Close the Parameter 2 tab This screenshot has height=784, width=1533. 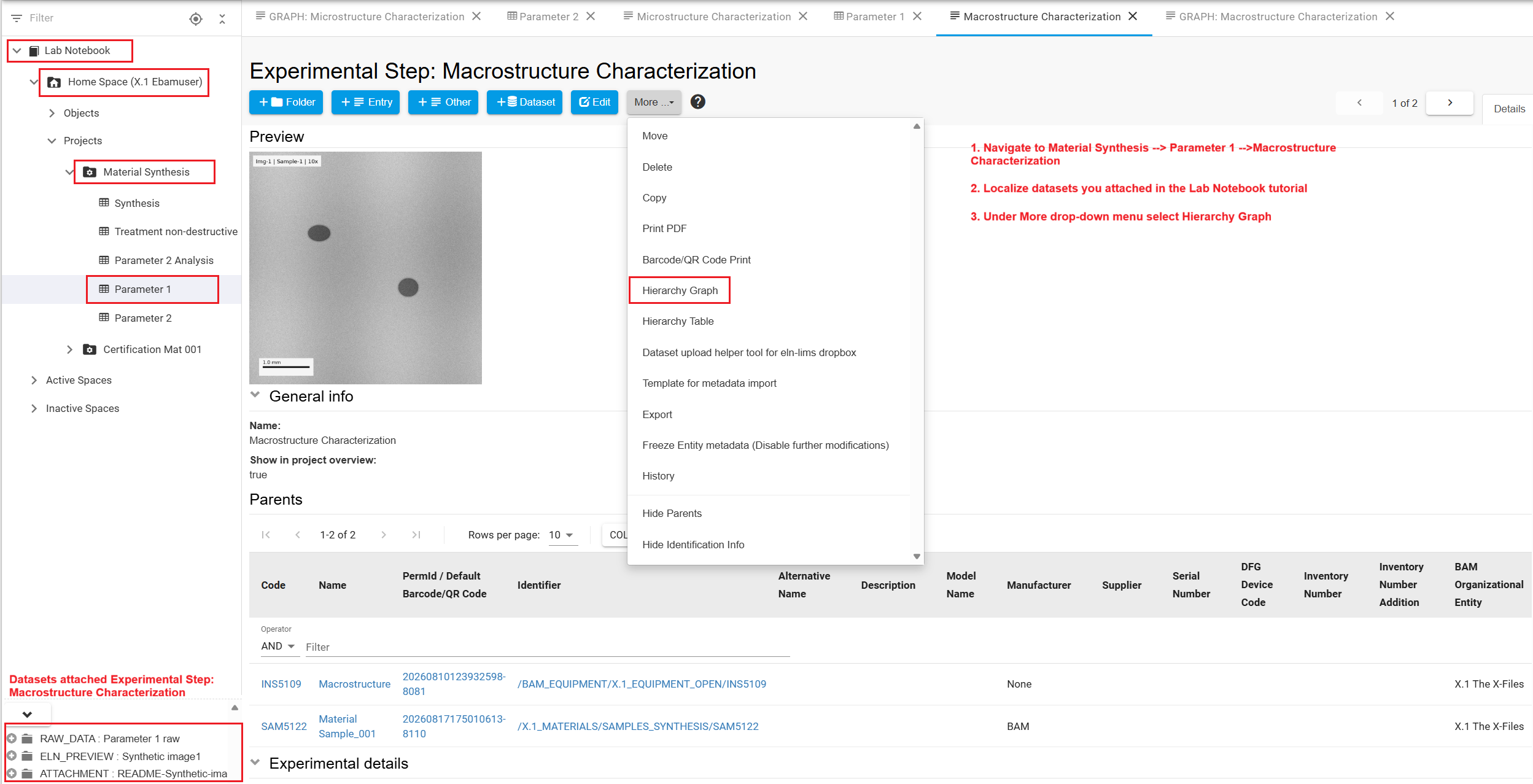591,17
